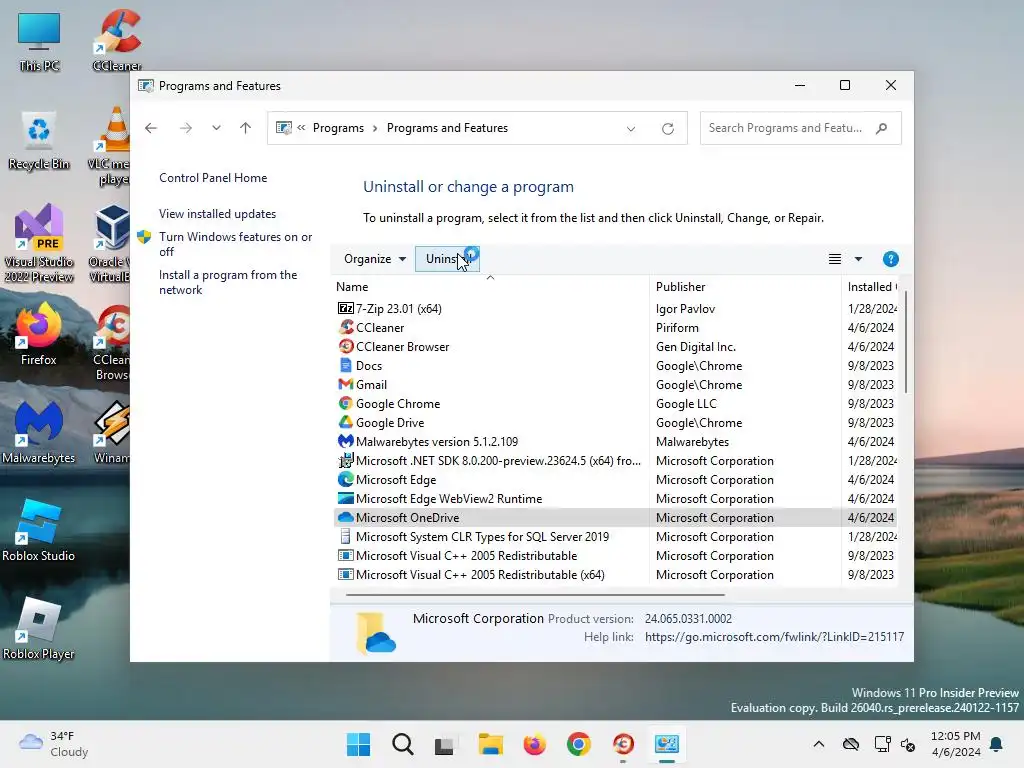Select the CCleaner program entry
The image size is (1024, 768).
[x=616, y=327]
